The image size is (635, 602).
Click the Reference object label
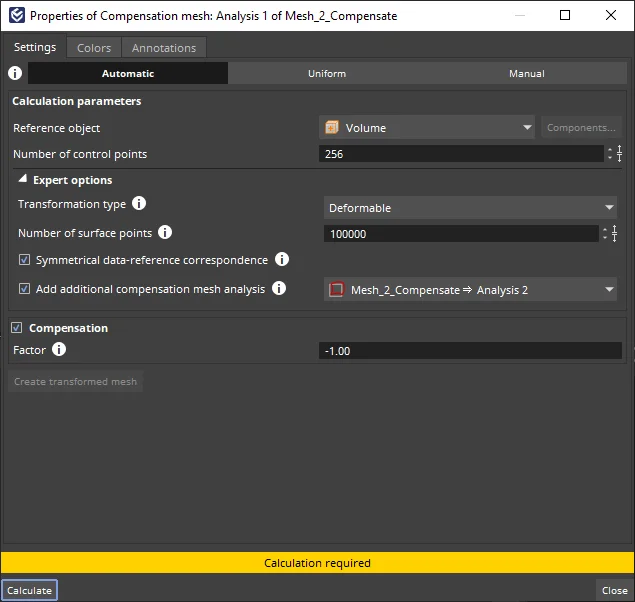click(x=57, y=128)
